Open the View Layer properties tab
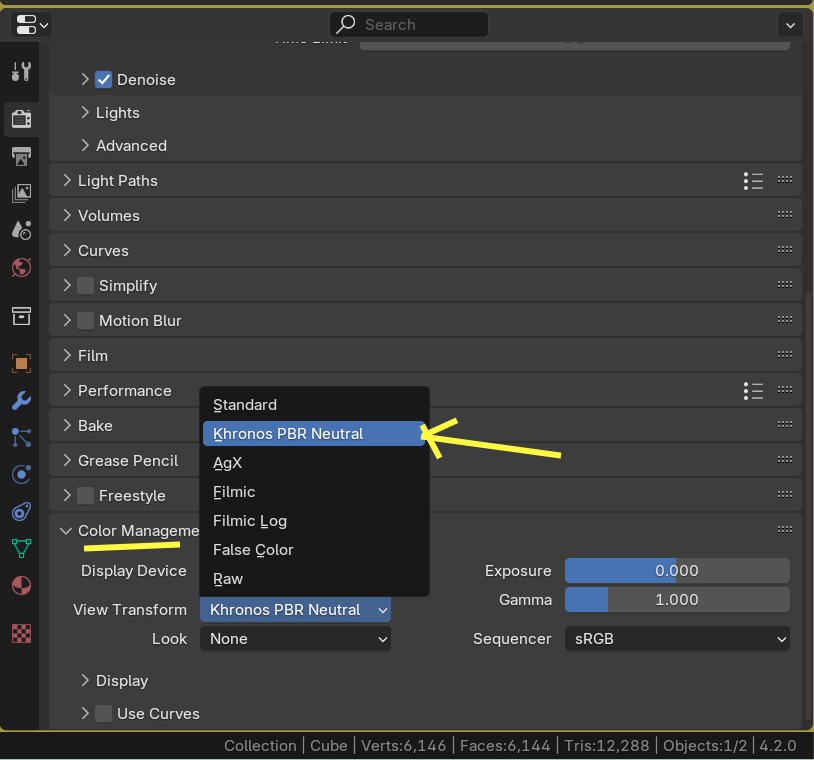Viewport: 814px width, 760px height. point(21,192)
